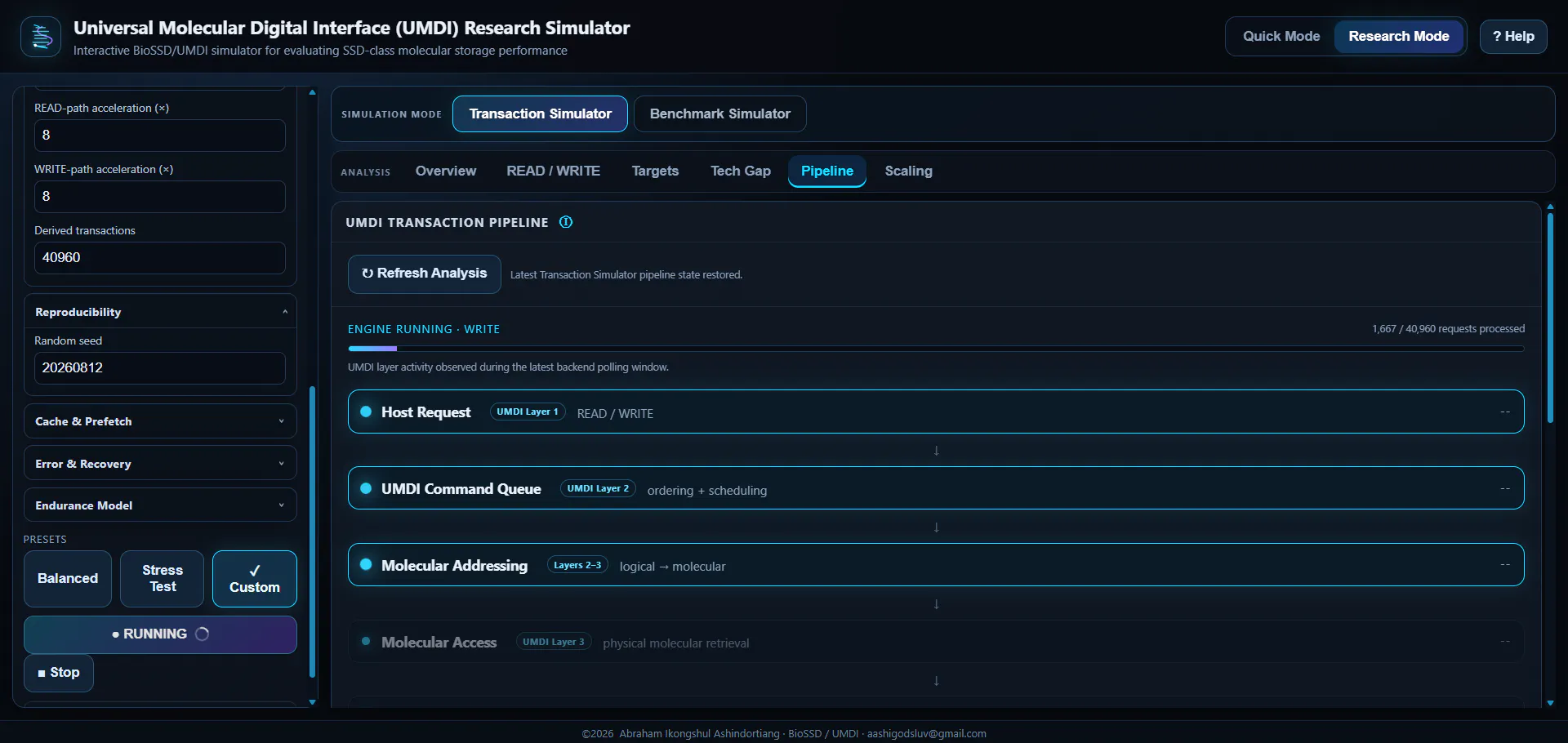
Task: Click the RUNNING status button
Action: point(160,634)
